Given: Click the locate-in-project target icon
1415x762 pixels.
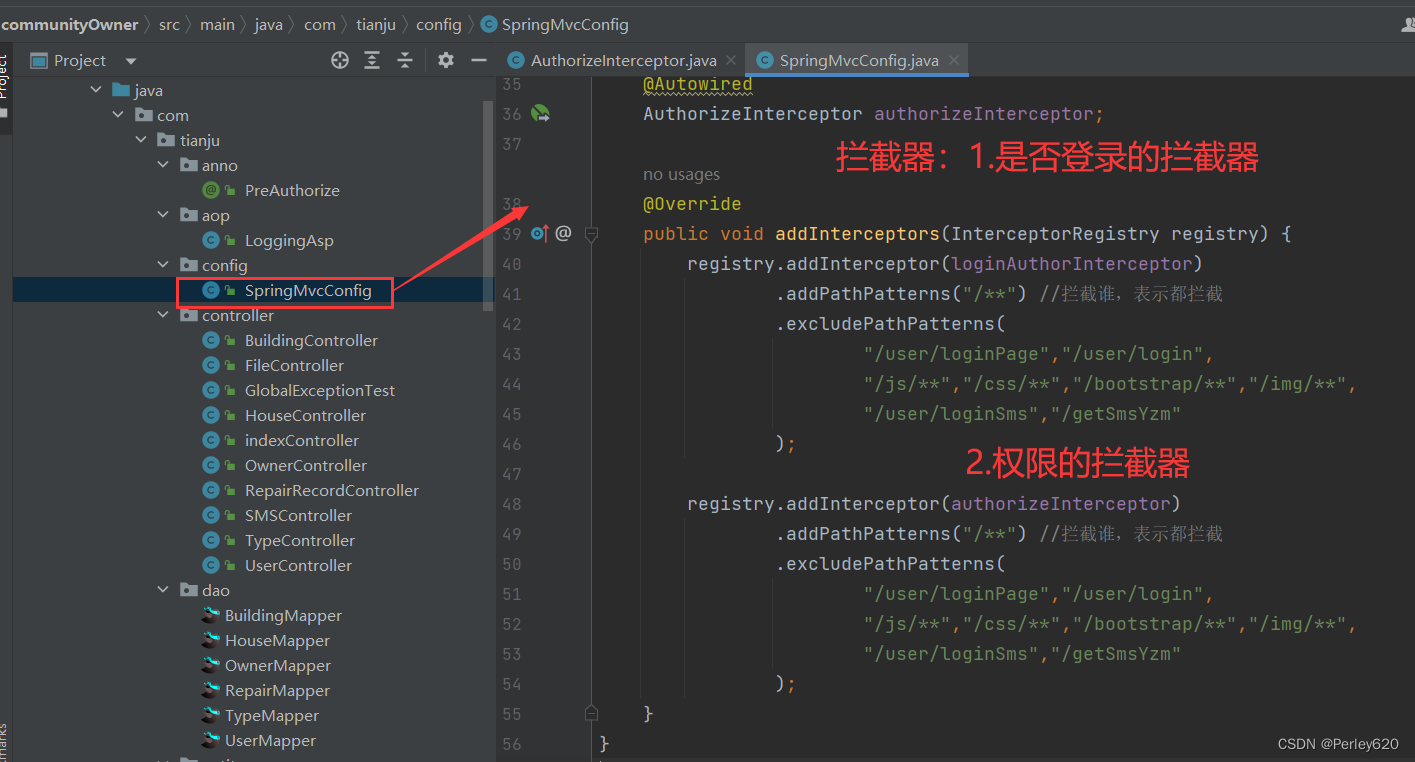Looking at the screenshot, I should pos(340,61).
